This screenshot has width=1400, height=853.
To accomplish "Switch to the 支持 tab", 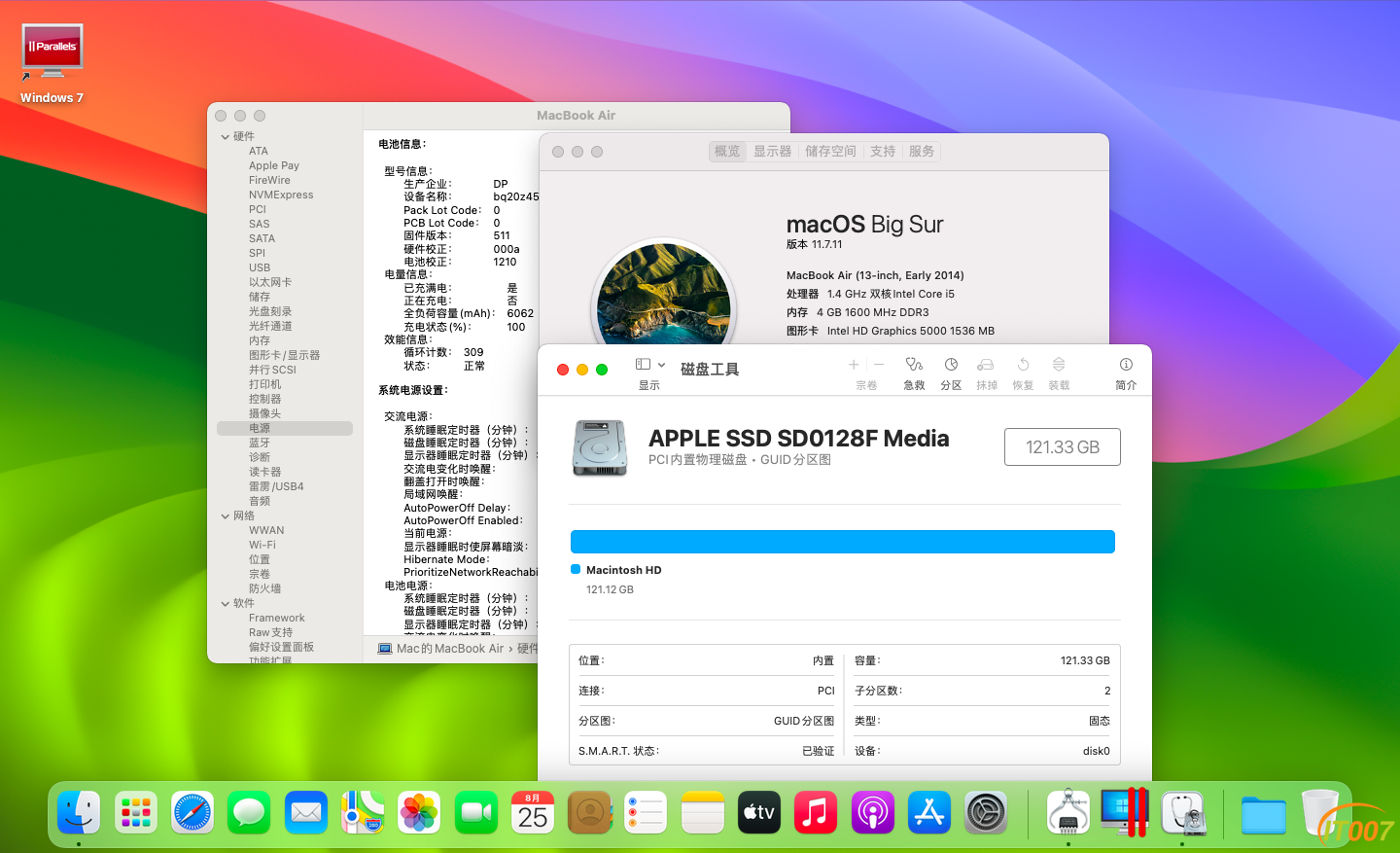I will pos(883,152).
